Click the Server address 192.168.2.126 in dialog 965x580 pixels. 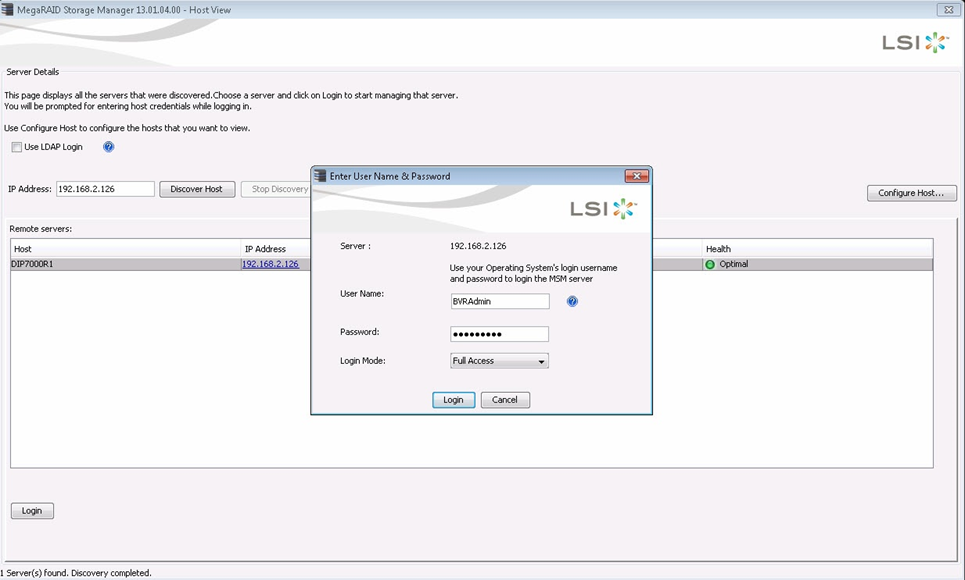pos(478,246)
